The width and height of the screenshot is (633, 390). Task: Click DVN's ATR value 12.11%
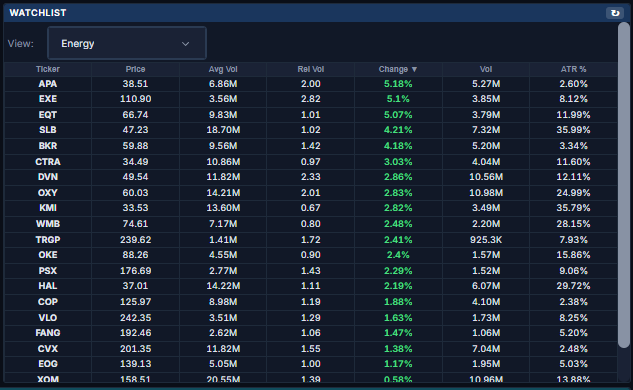[x=573, y=177]
